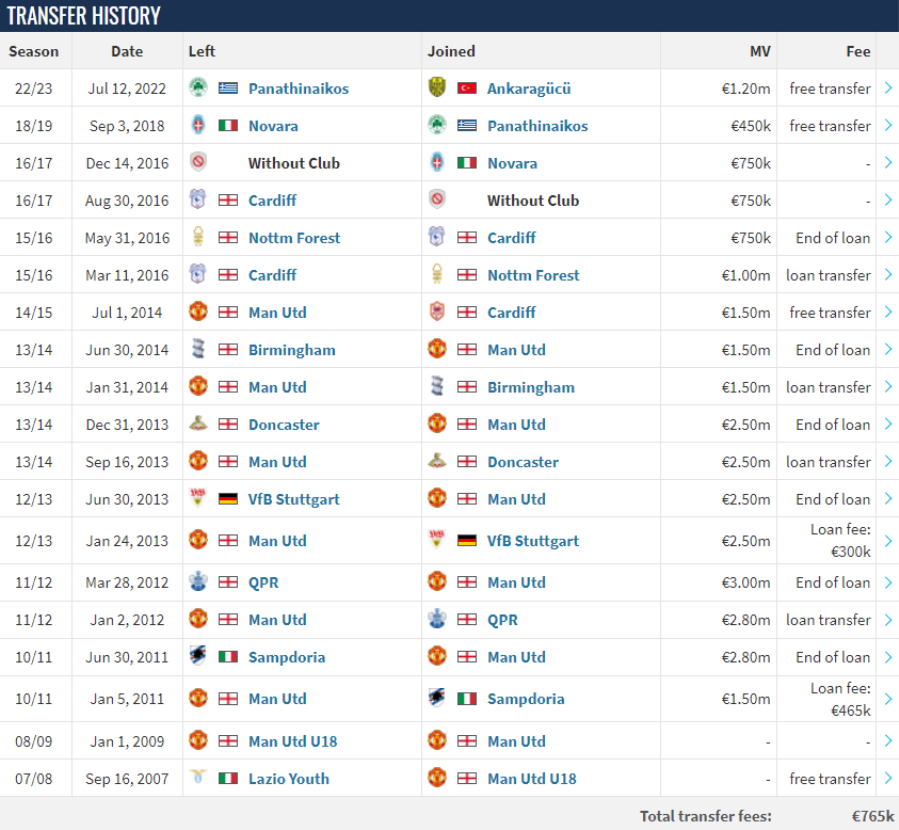Click the QPR crest in Mar 28, 2012 row
This screenshot has width=899, height=830.
tap(198, 581)
